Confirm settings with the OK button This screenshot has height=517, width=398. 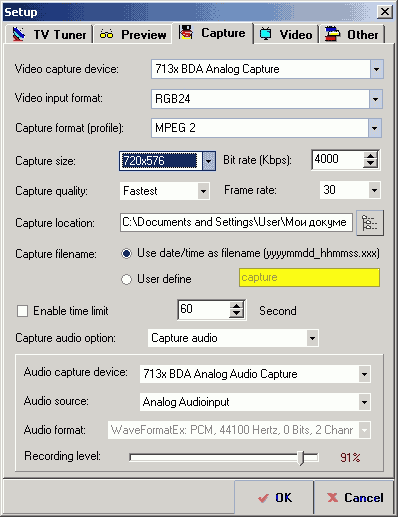pos(274,497)
